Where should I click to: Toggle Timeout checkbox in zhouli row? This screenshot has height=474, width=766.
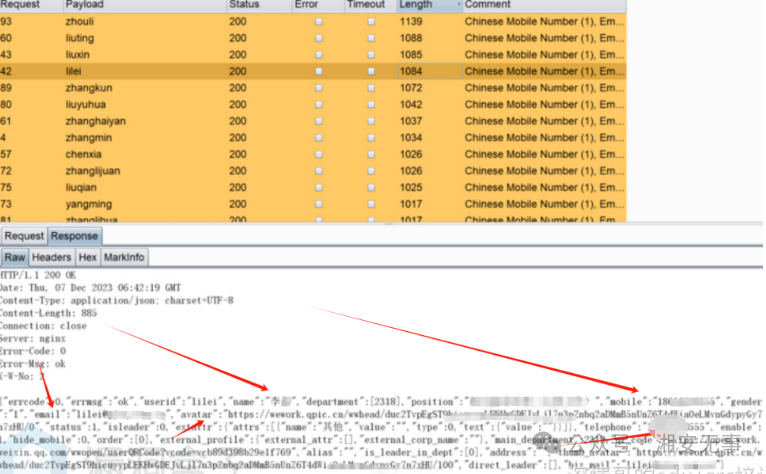click(x=371, y=22)
